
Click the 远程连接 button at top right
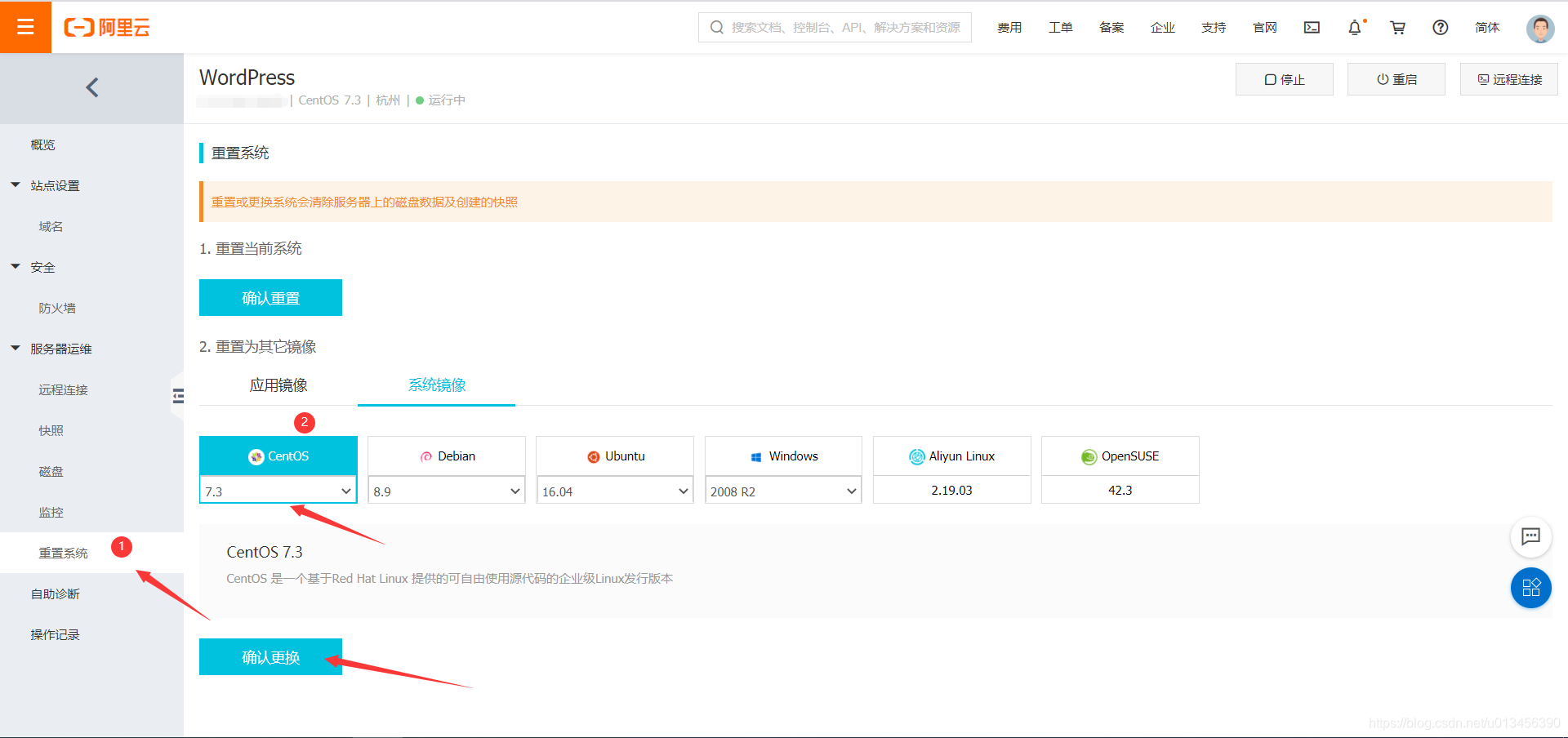pos(1509,79)
